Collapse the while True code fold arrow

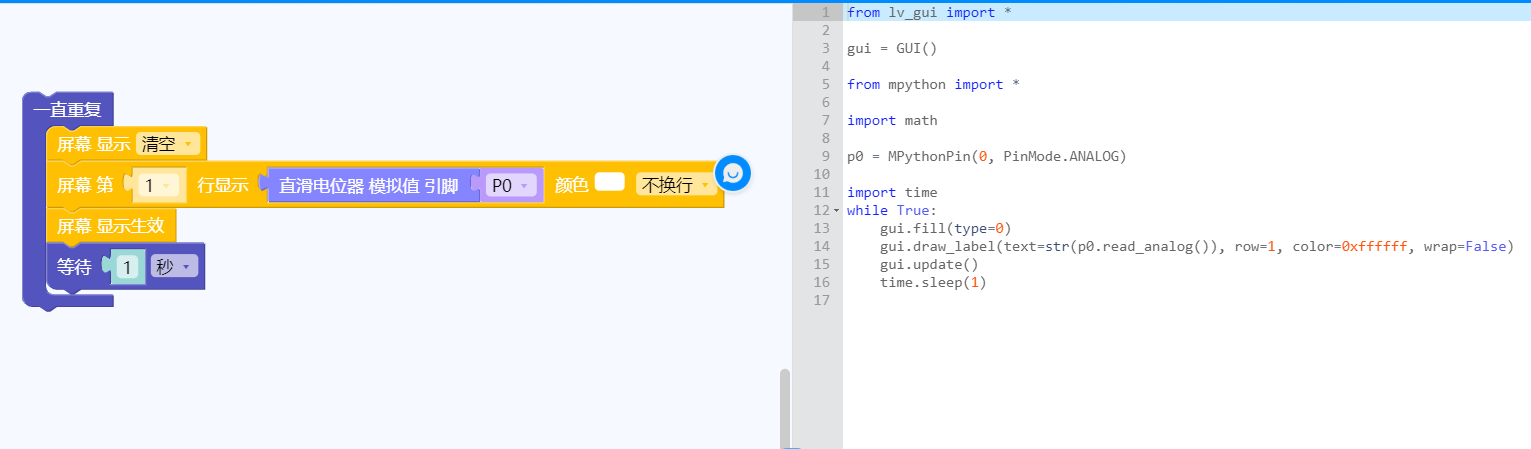coord(837,211)
